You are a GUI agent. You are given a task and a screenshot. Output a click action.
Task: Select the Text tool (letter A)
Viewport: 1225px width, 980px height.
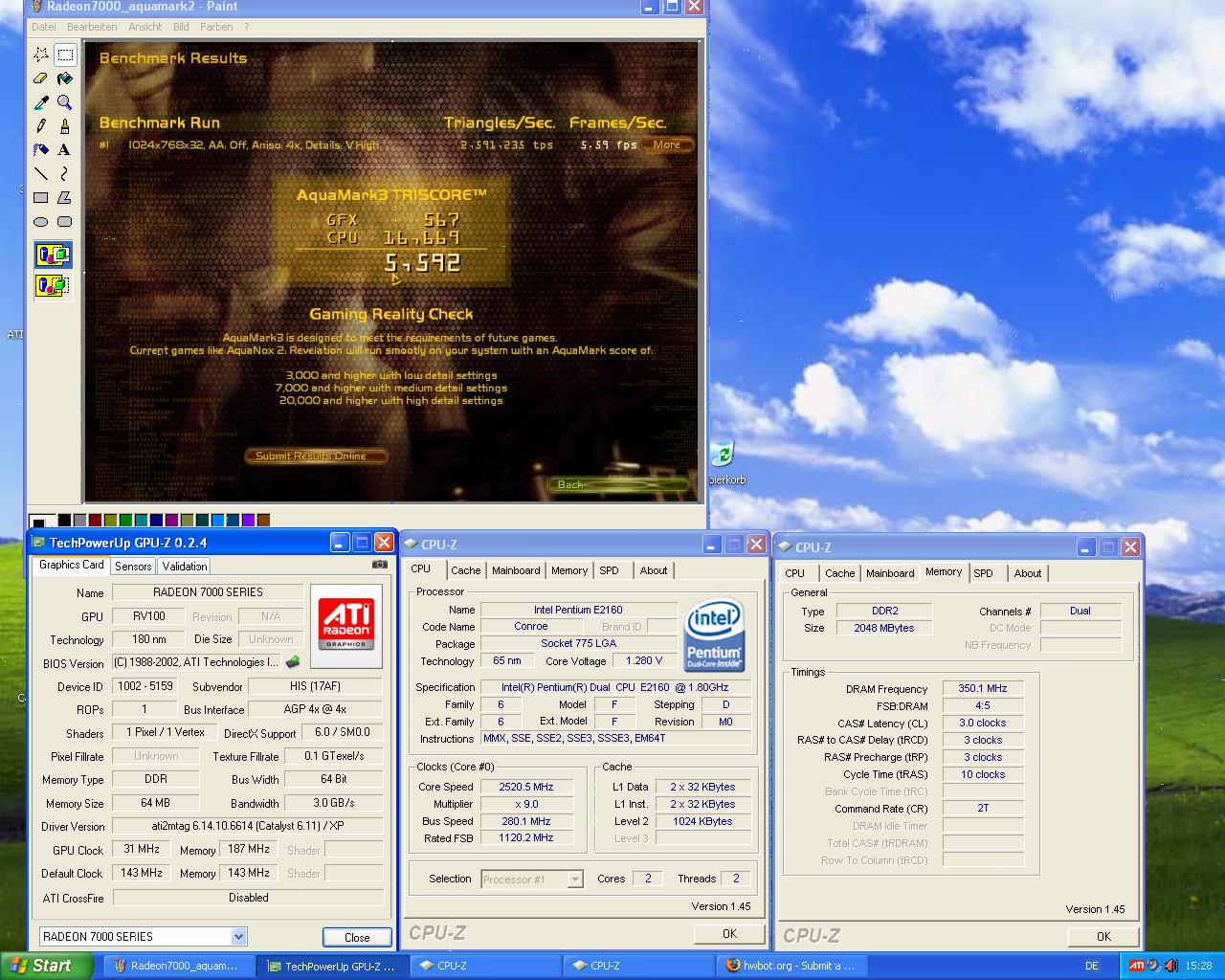pyautogui.click(x=65, y=149)
